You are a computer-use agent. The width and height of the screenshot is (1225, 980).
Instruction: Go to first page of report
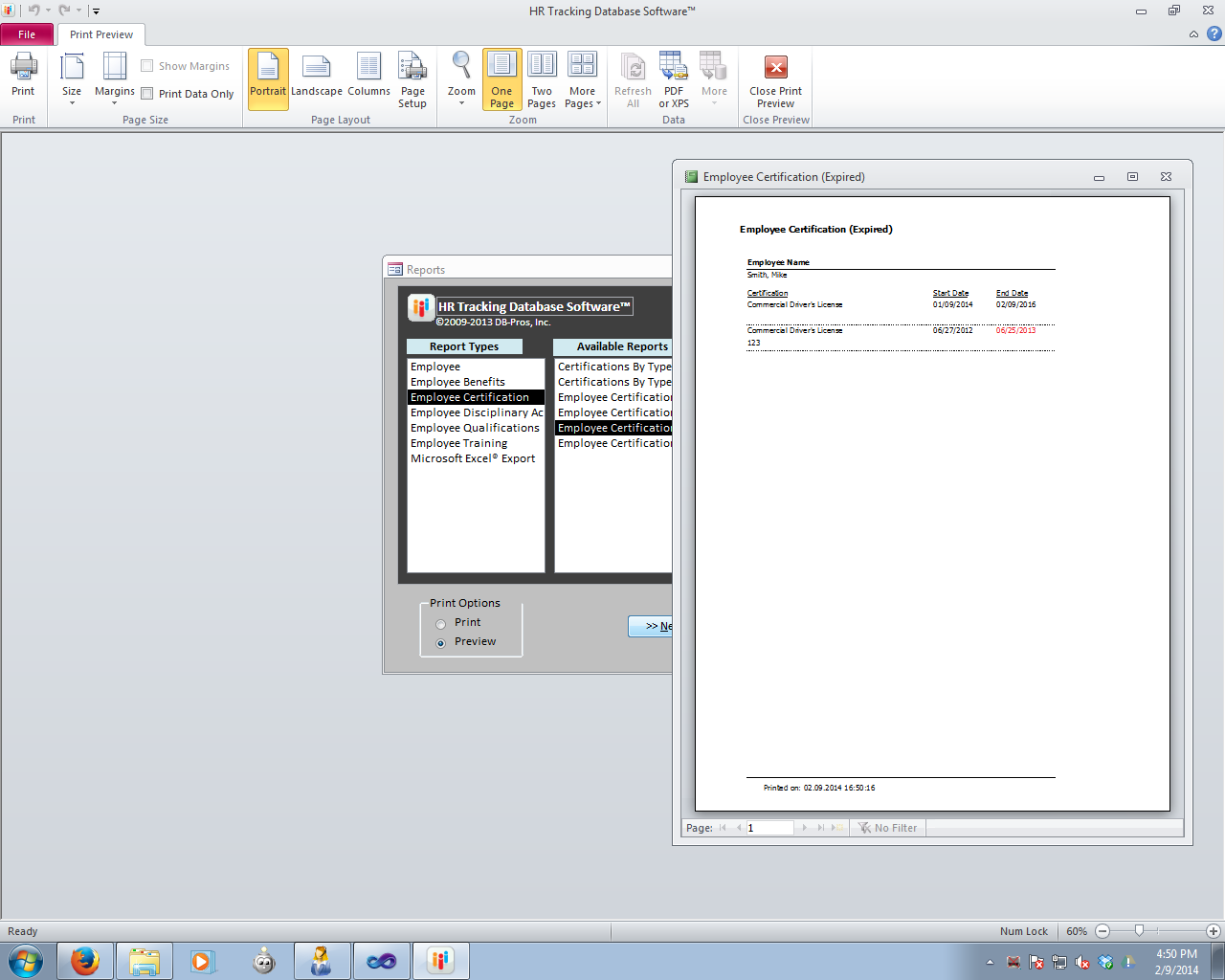(x=723, y=828)
